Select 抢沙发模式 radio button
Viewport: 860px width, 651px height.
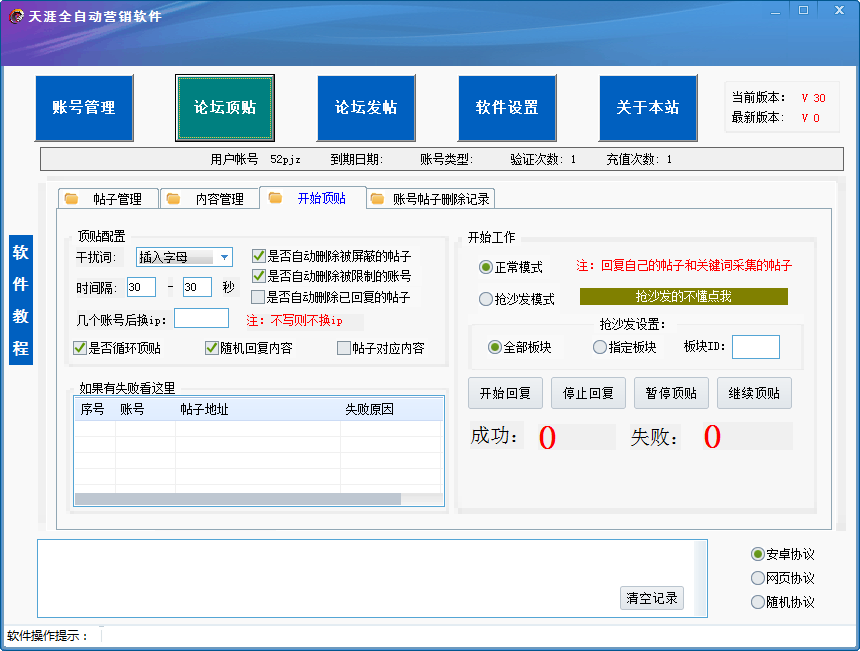[486, 298]
